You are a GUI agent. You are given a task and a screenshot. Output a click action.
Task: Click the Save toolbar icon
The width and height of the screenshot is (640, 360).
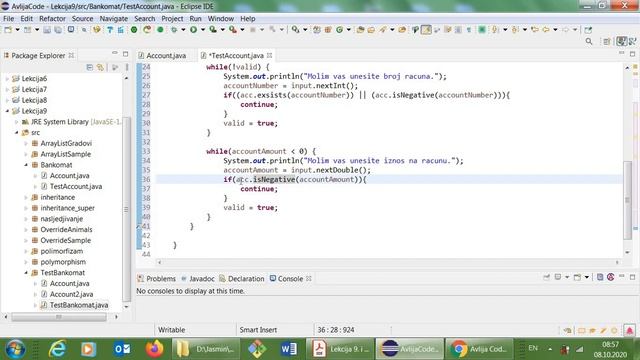click(47, 29)
